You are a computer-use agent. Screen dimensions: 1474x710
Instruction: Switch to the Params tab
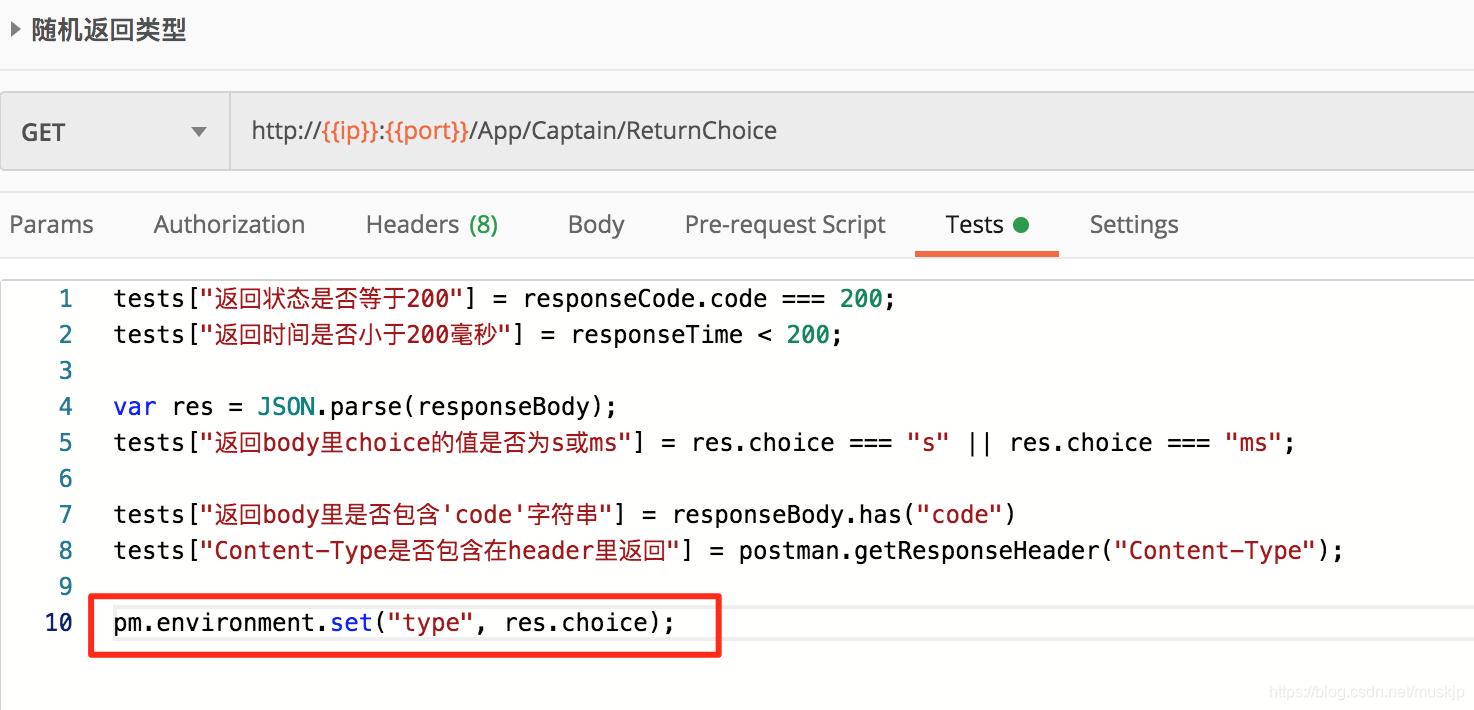tap(51, 225)
